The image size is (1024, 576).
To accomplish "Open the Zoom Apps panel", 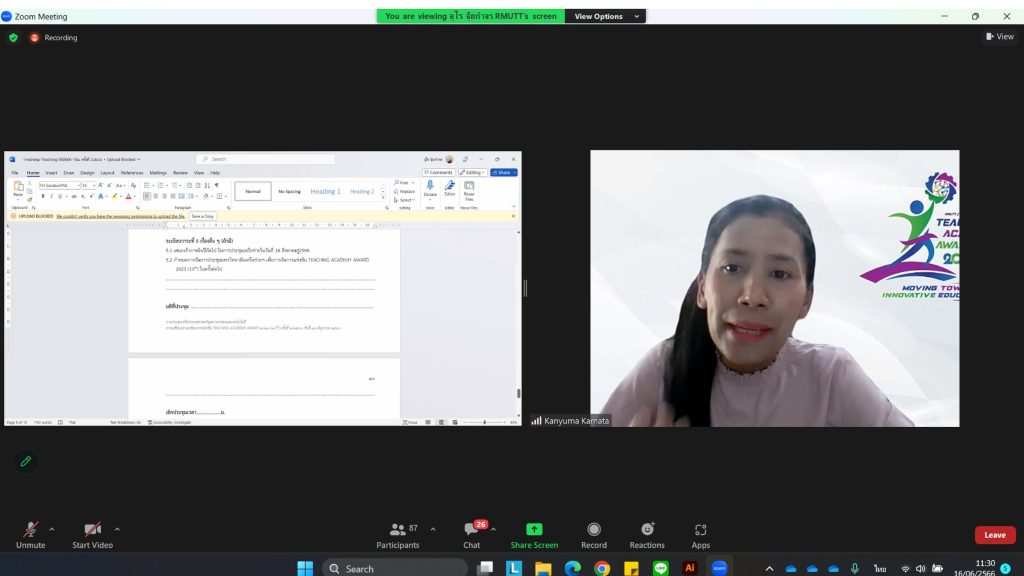I will (x=700, y=531).
